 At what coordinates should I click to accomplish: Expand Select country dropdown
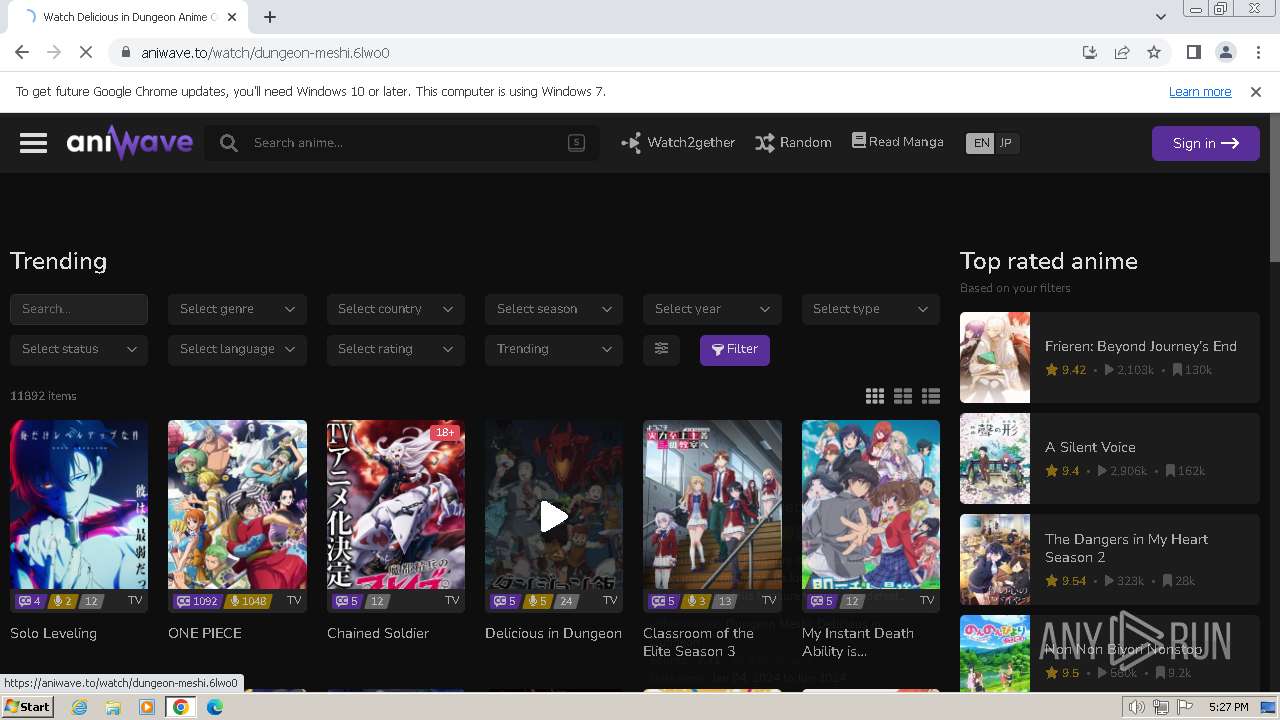click(x=395, y=309)
